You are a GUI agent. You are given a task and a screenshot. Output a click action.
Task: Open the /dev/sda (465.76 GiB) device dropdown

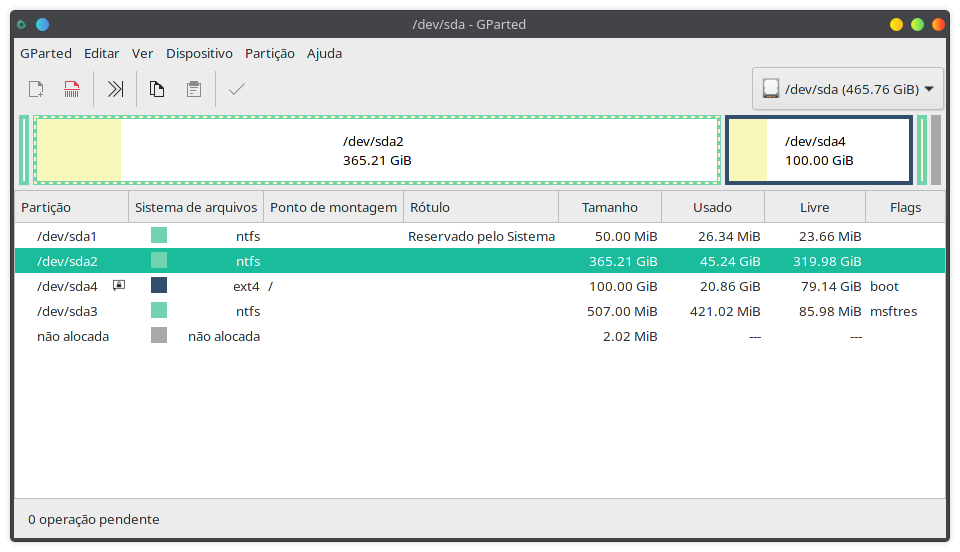[x=847, y=89]
